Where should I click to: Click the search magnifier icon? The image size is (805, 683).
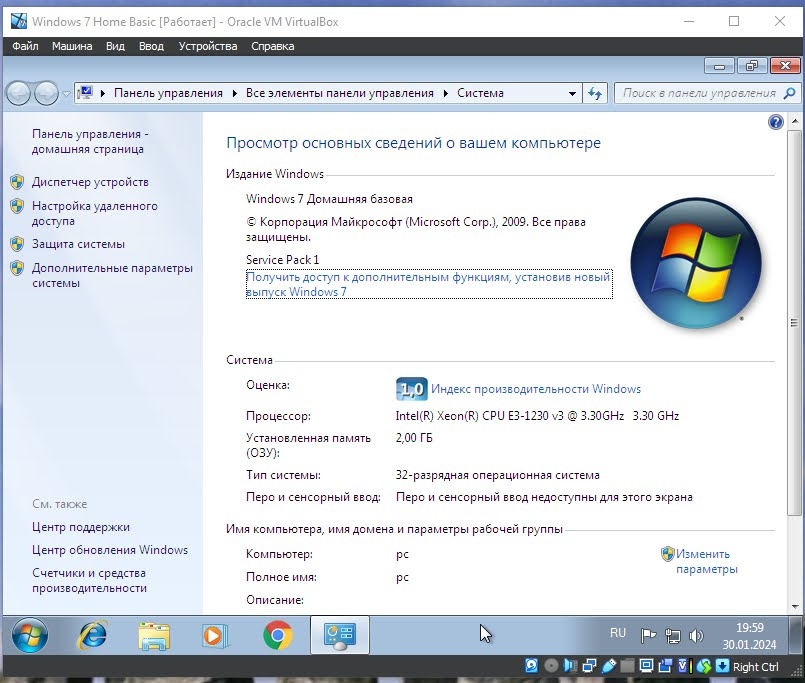(x=790, y=93)
